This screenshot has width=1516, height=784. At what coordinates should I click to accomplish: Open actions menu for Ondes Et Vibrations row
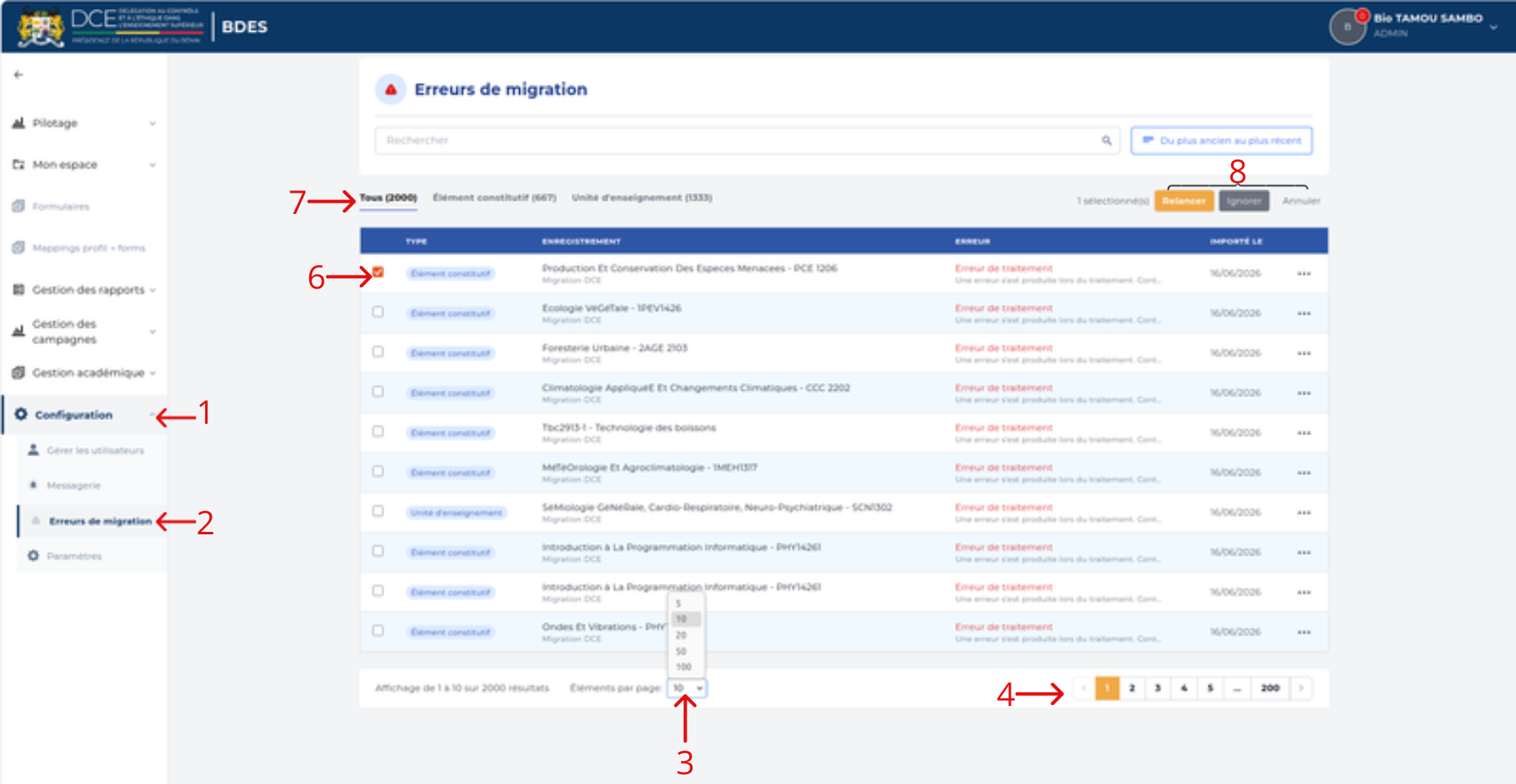(1304, 633)
